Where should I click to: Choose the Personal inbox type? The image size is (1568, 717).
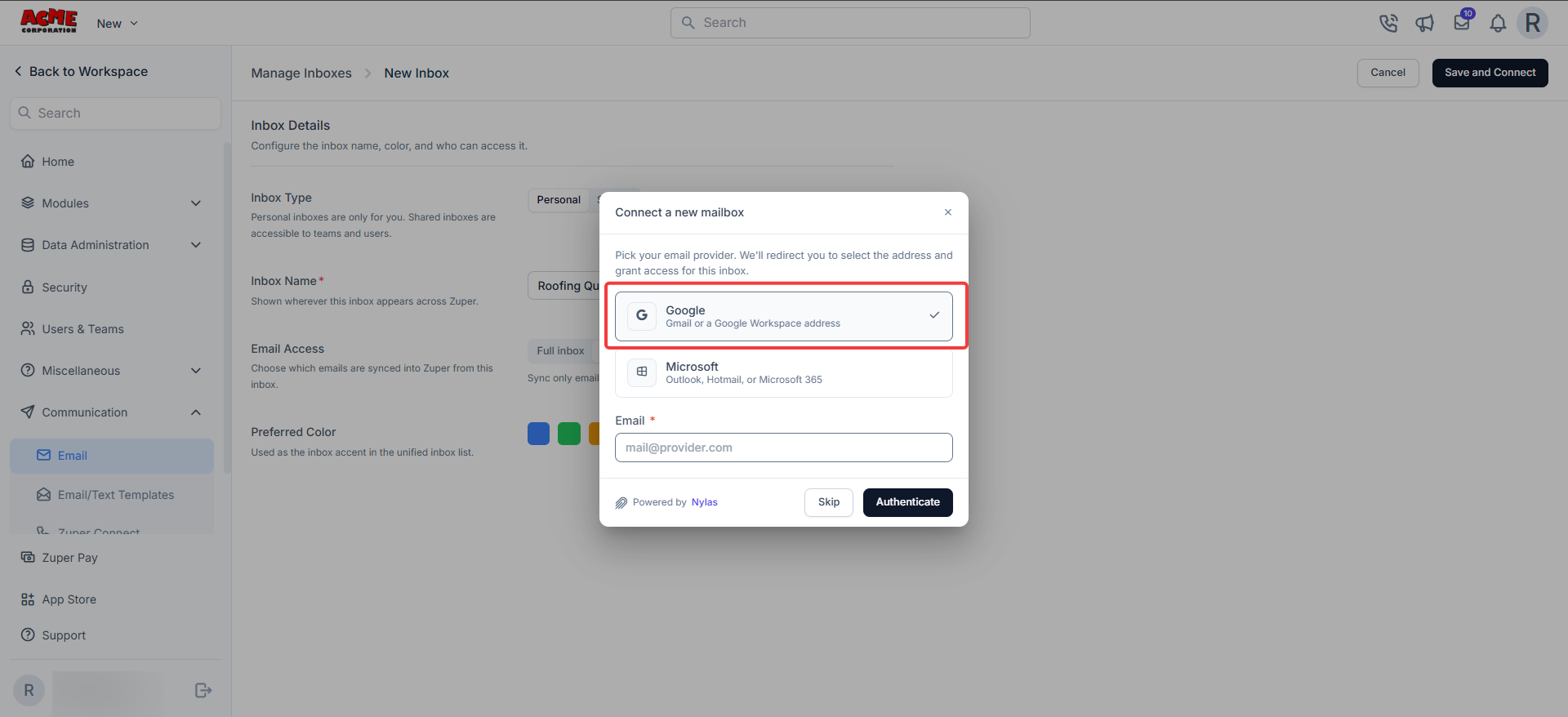tap(559, 200)
